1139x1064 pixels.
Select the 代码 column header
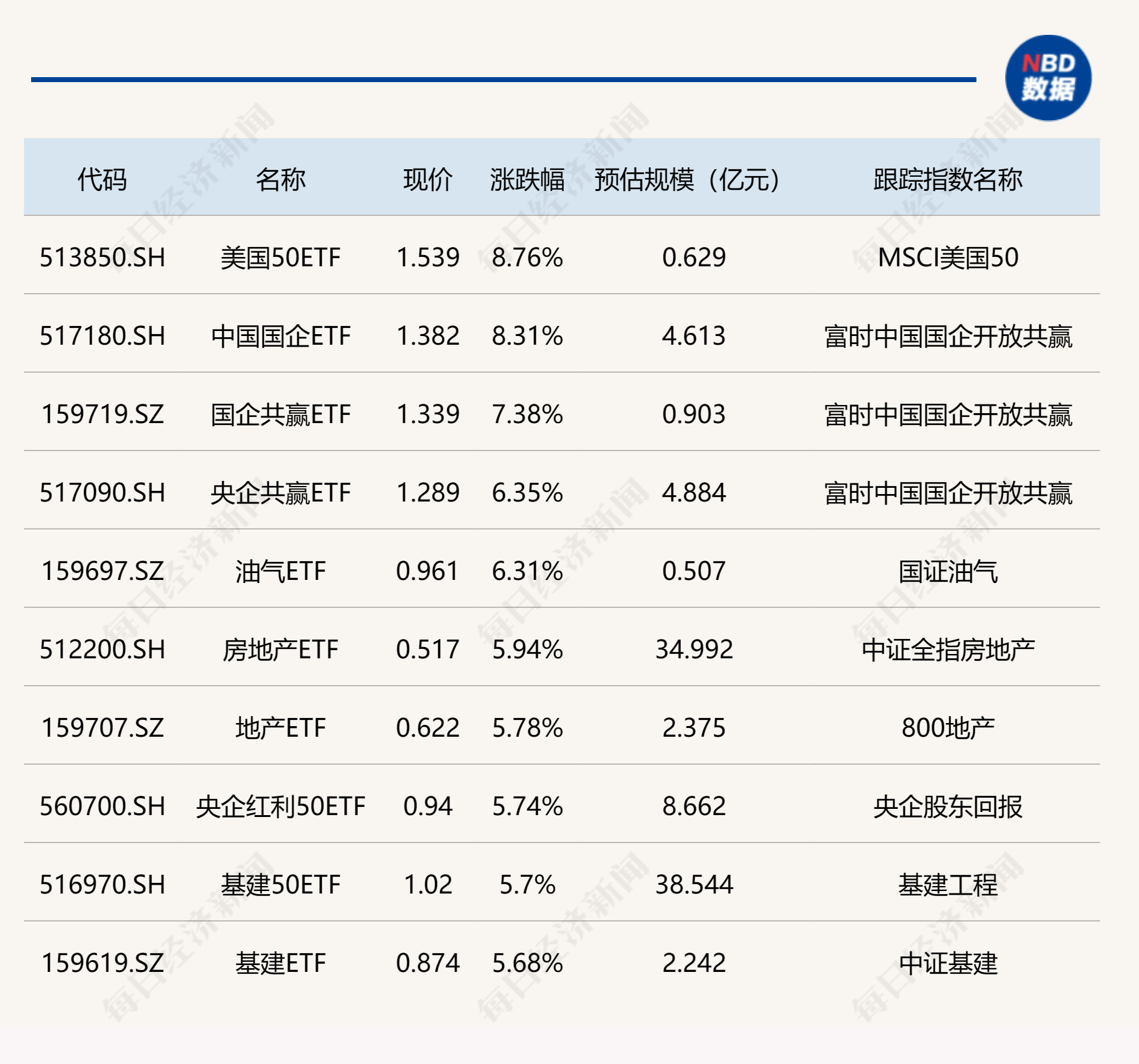102,180
